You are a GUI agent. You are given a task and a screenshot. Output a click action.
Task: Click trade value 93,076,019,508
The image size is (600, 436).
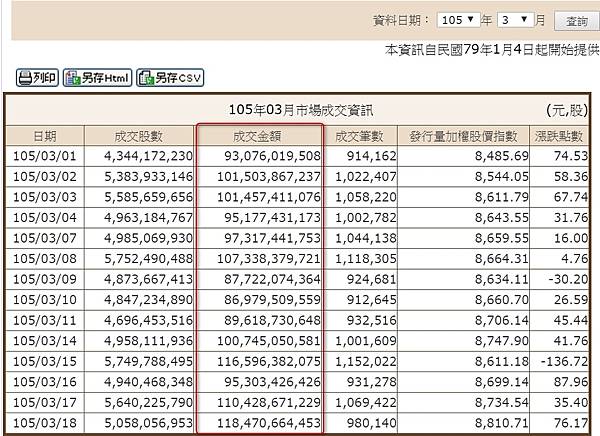(272, 156)
